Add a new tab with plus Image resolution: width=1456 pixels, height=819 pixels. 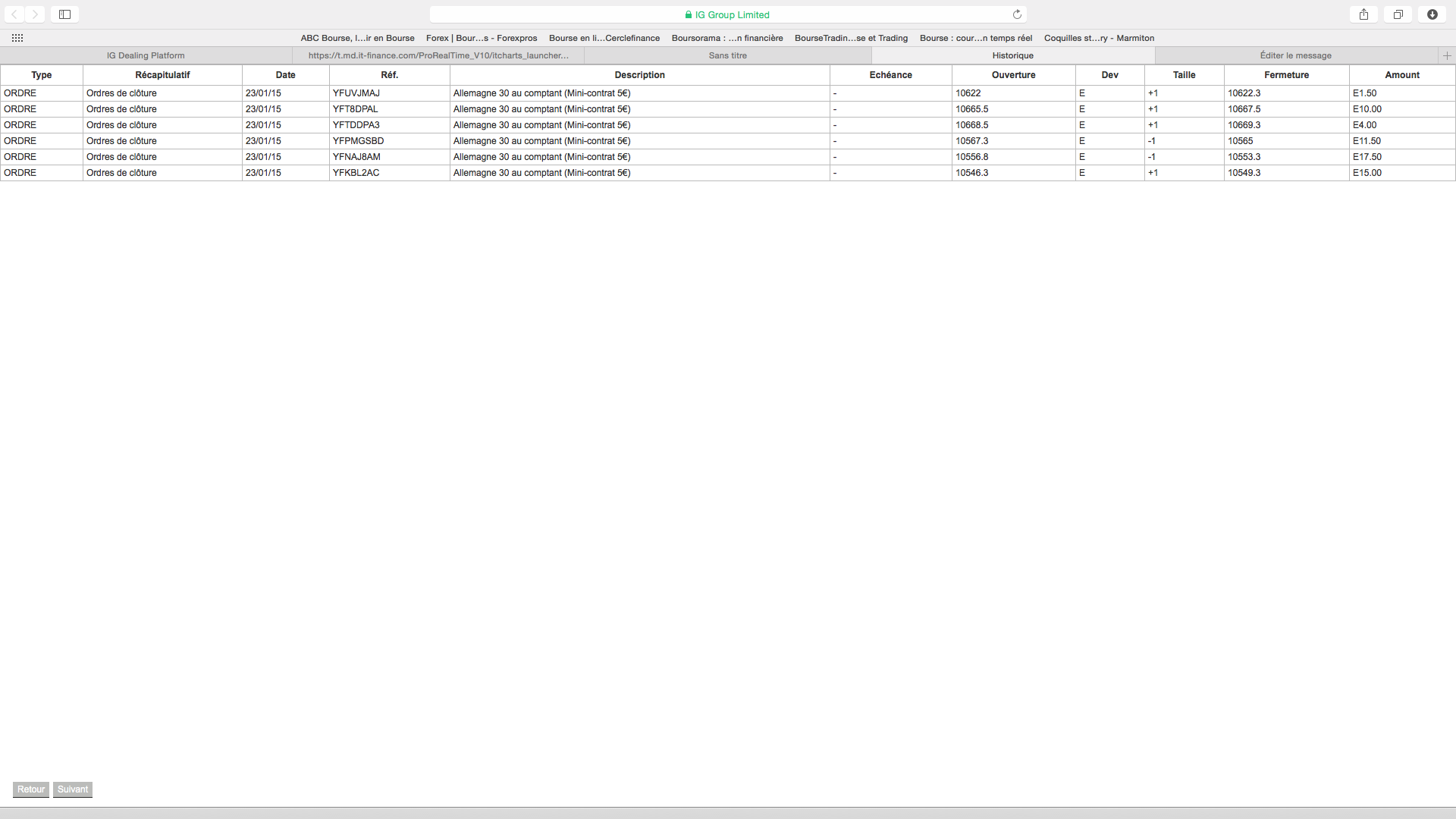coord(1447,55)
